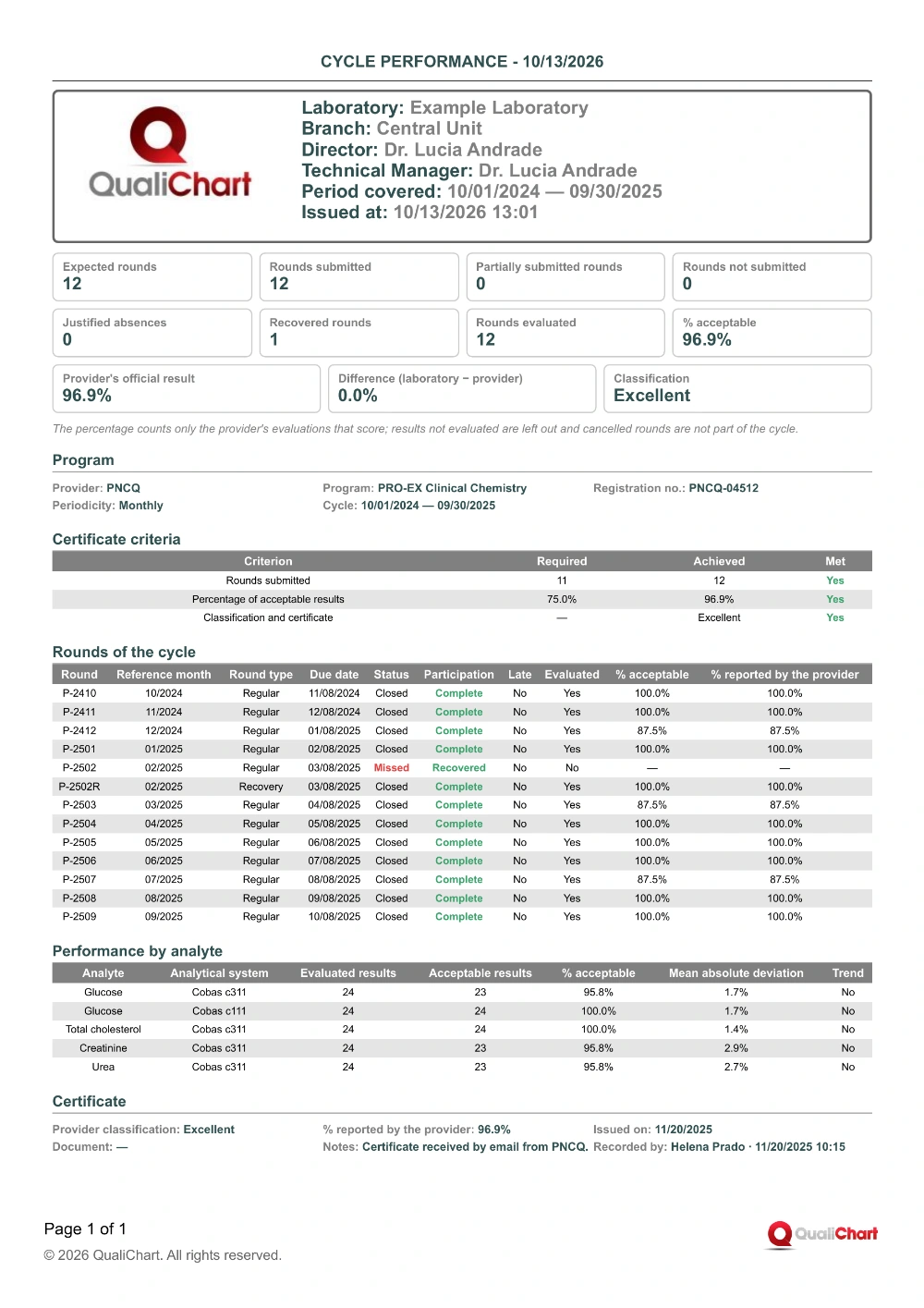This screenshot has height=1308, width=924.
Task: Click the 'Criterion' column header
Action: pos(268,561)
